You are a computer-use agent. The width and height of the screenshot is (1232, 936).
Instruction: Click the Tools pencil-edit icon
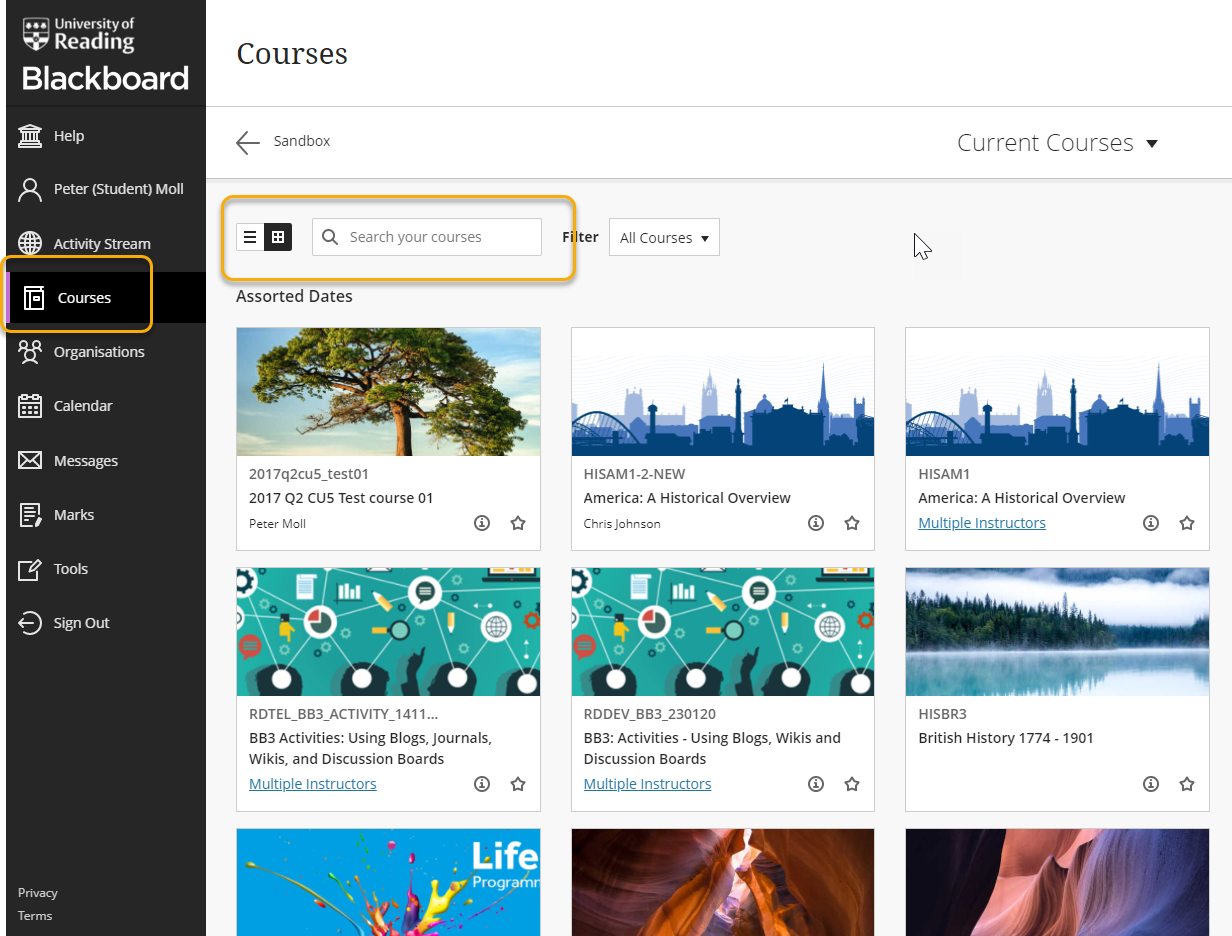[x=30, y=569]
